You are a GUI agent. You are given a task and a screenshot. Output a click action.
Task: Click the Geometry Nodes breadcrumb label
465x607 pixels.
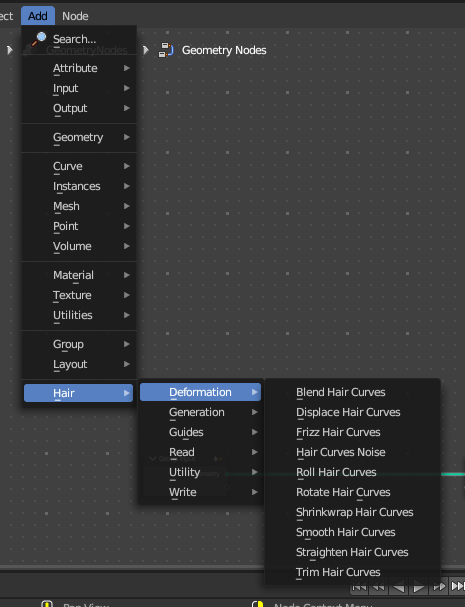point(224,50)
